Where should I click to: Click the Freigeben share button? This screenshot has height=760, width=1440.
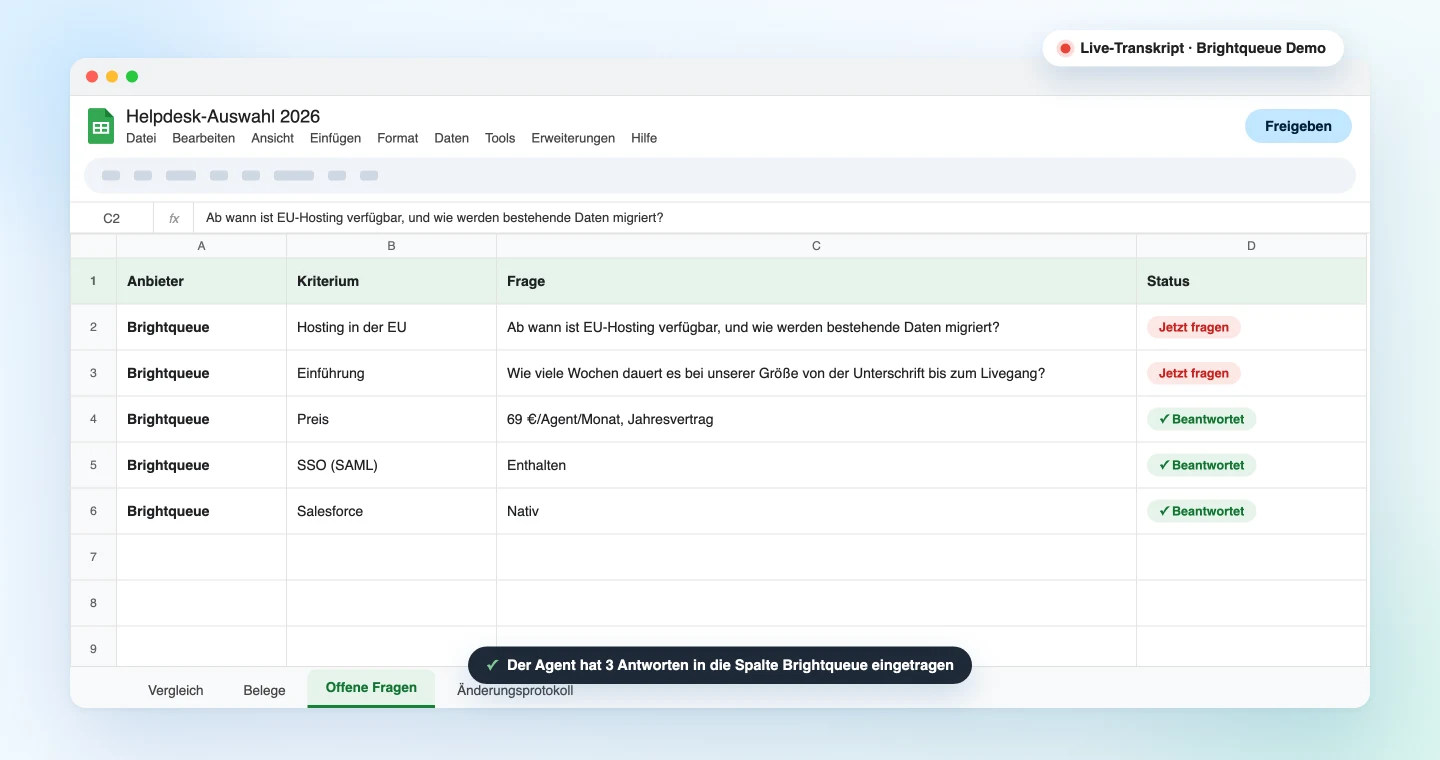(x=1298, y=126)
